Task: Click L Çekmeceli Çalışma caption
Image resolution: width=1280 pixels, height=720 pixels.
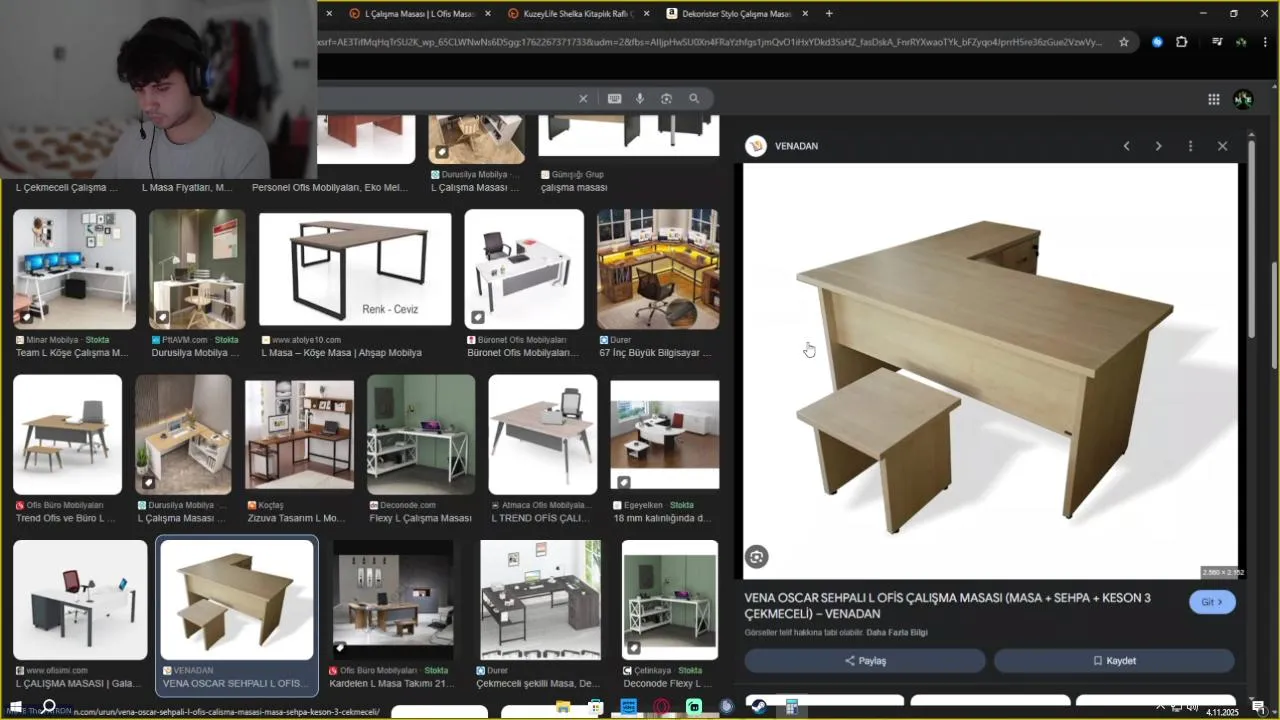Action: pyautogui.click(x=67, y=187)
